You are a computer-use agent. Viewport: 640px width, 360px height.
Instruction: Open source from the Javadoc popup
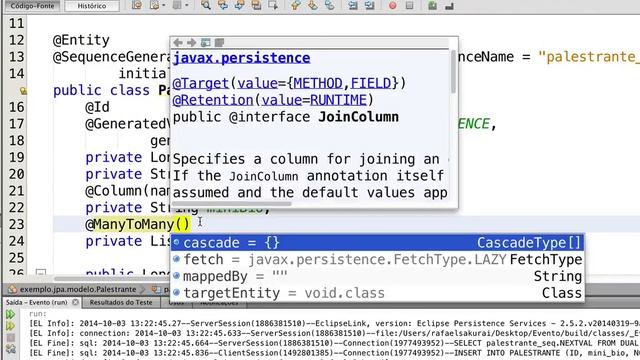[x=219, y=42]
